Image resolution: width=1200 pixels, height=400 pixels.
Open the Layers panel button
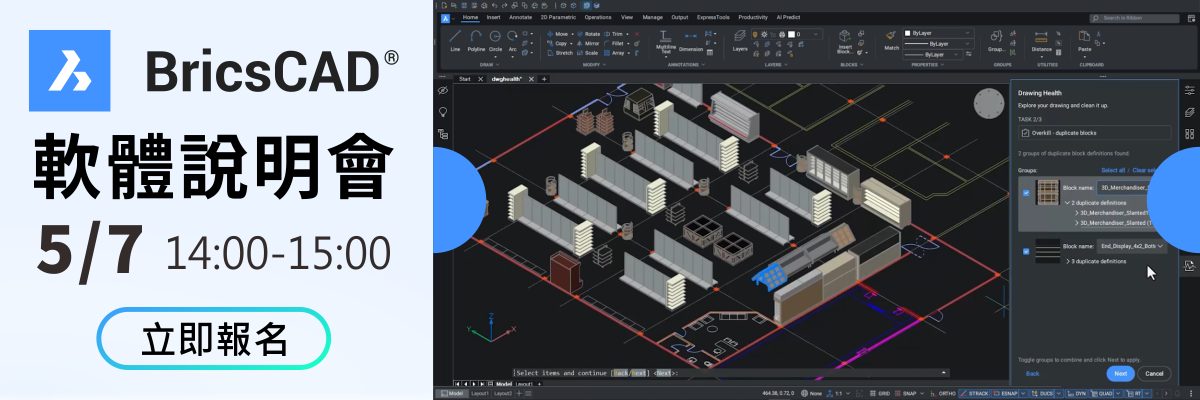pyautogui.click(x=740, y=41)
